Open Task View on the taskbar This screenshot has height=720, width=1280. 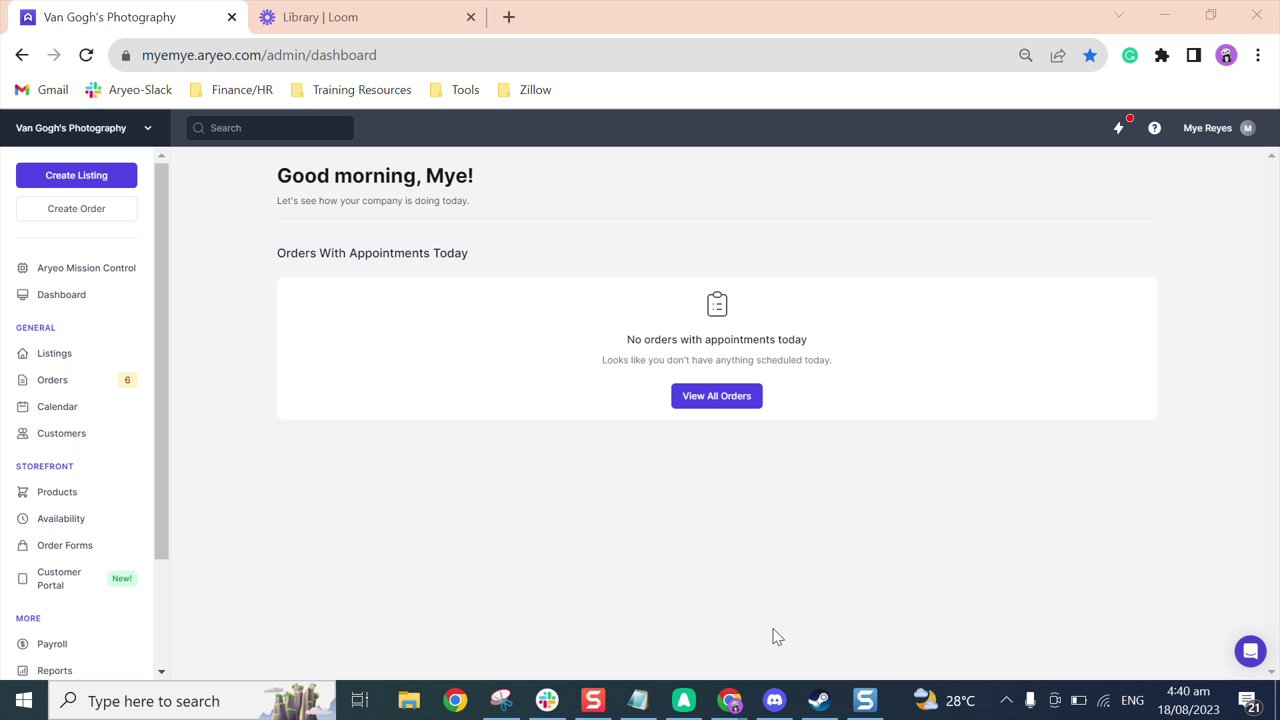tap(360, 700)
